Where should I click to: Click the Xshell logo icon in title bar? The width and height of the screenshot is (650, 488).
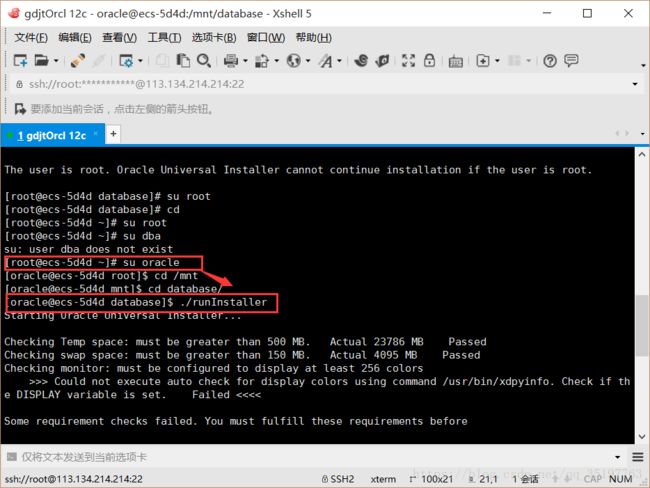[x=14, y=13]
